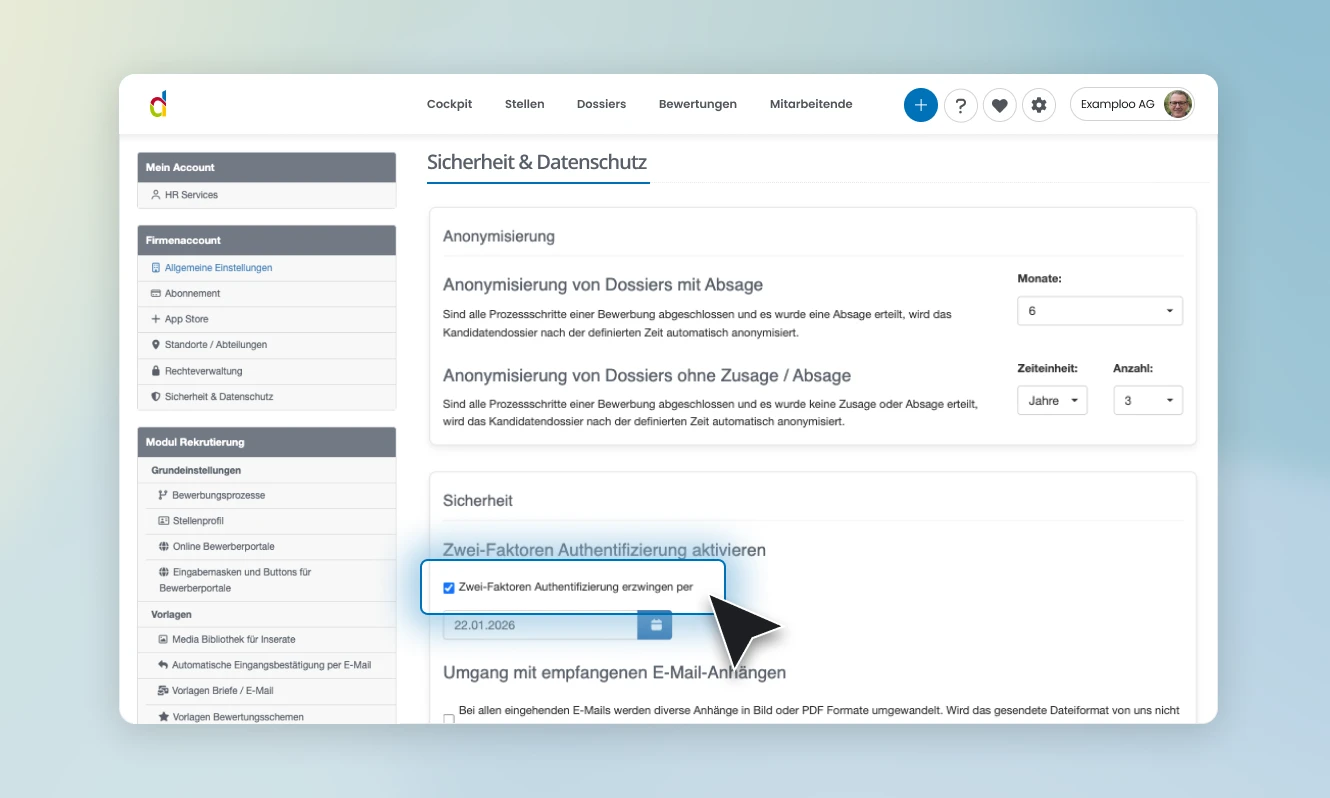Click the document icon beside Allgemeine Einstellungen
The height and width of the screenshot is (798, 1330).
click(156, 268)
